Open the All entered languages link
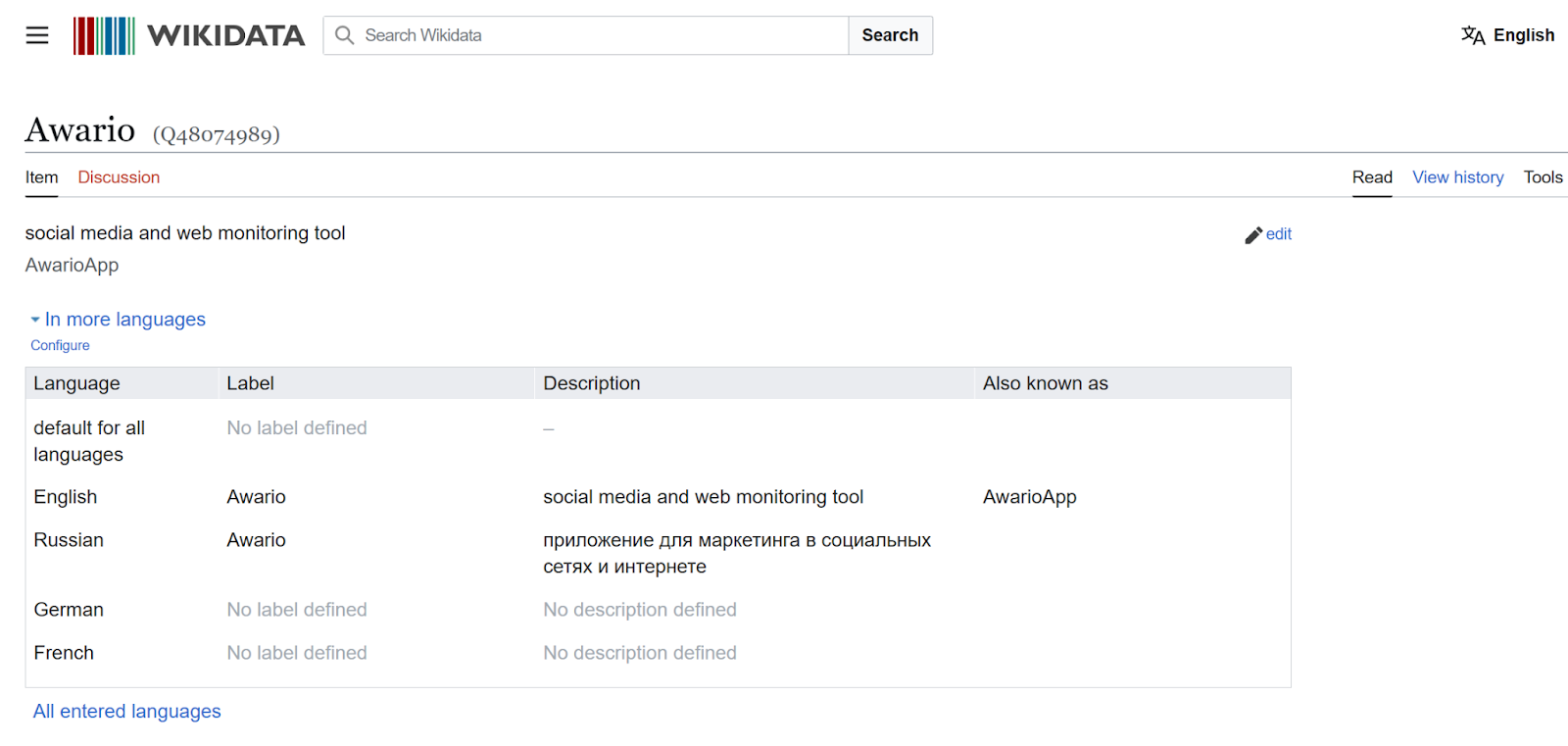The height and width of the screenshot is (746, 1568). coord(126,712)
